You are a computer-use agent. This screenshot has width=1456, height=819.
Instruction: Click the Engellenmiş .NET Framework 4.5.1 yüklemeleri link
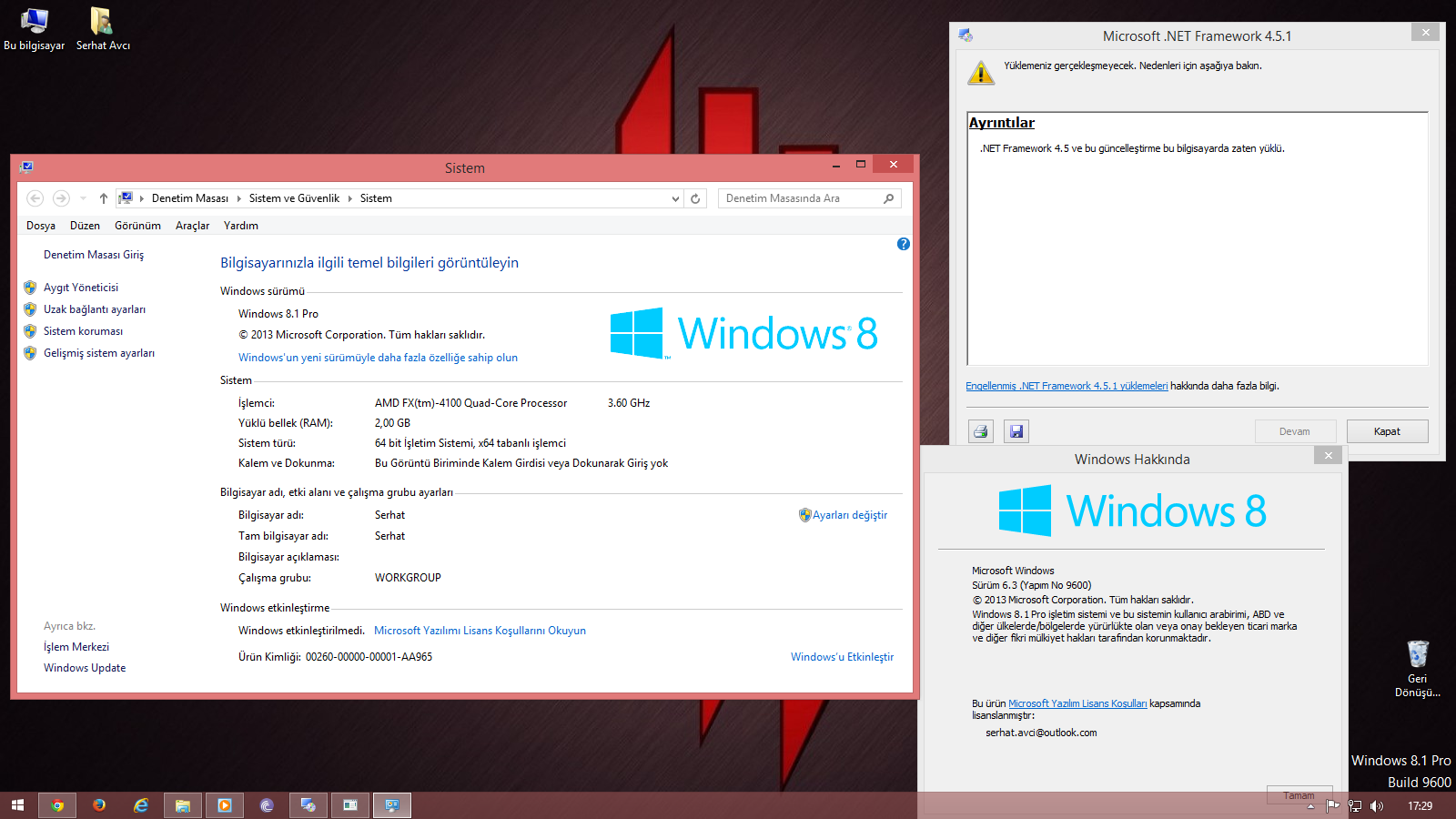(1067, 386)
